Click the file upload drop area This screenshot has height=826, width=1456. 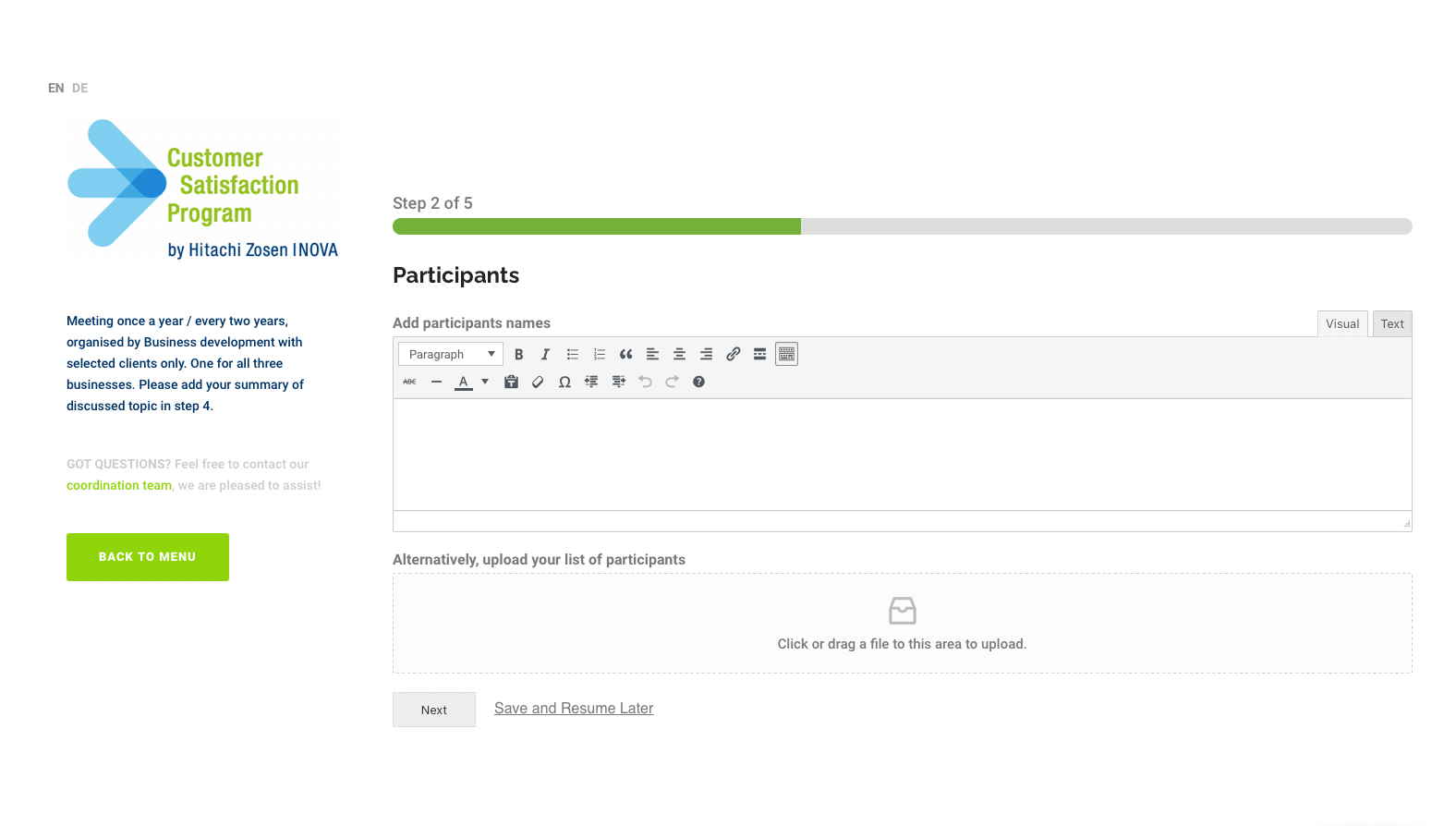click(902, 624)
